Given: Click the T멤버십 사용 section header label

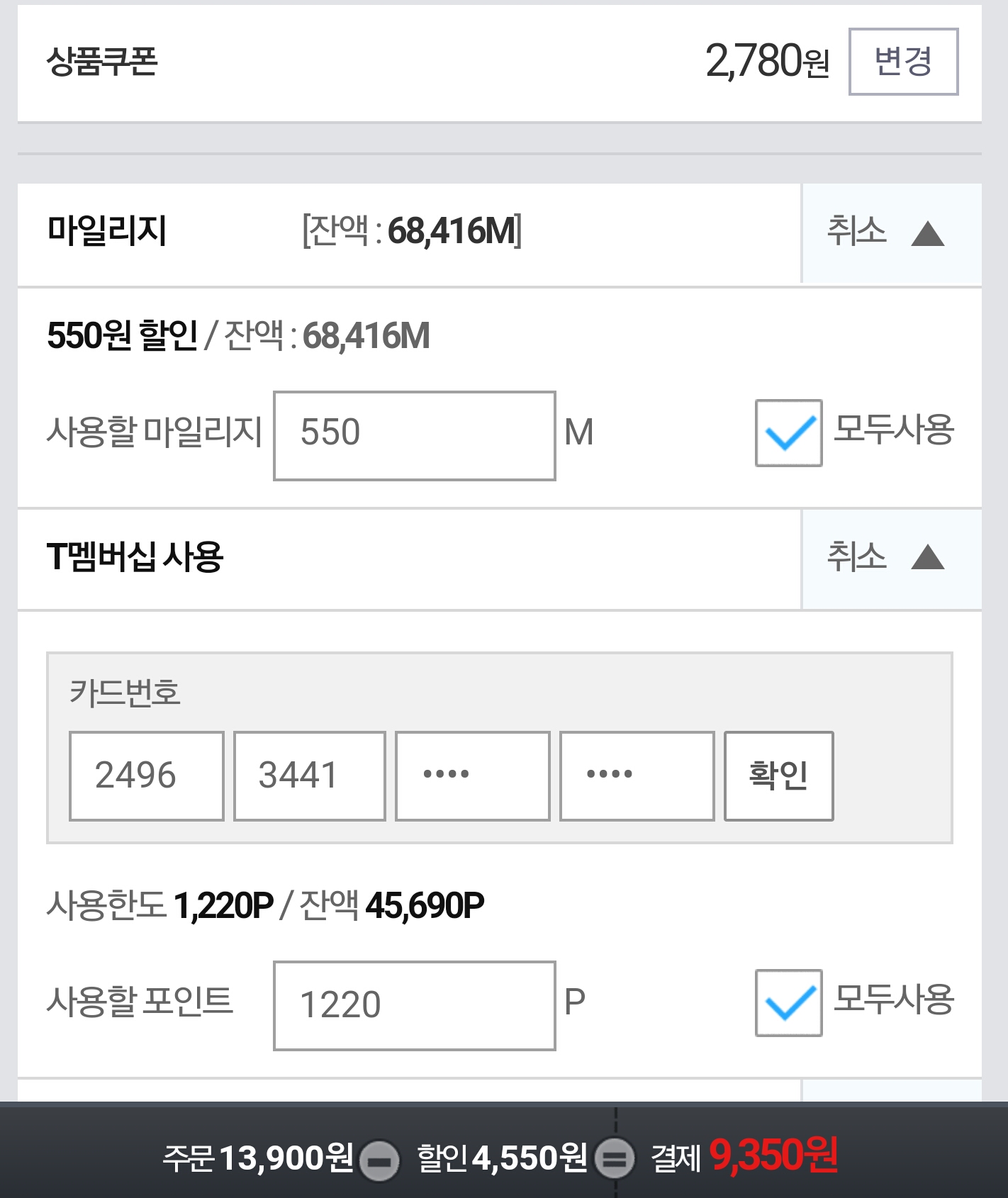Looking at the screenshot, I should tap(135, 556).
